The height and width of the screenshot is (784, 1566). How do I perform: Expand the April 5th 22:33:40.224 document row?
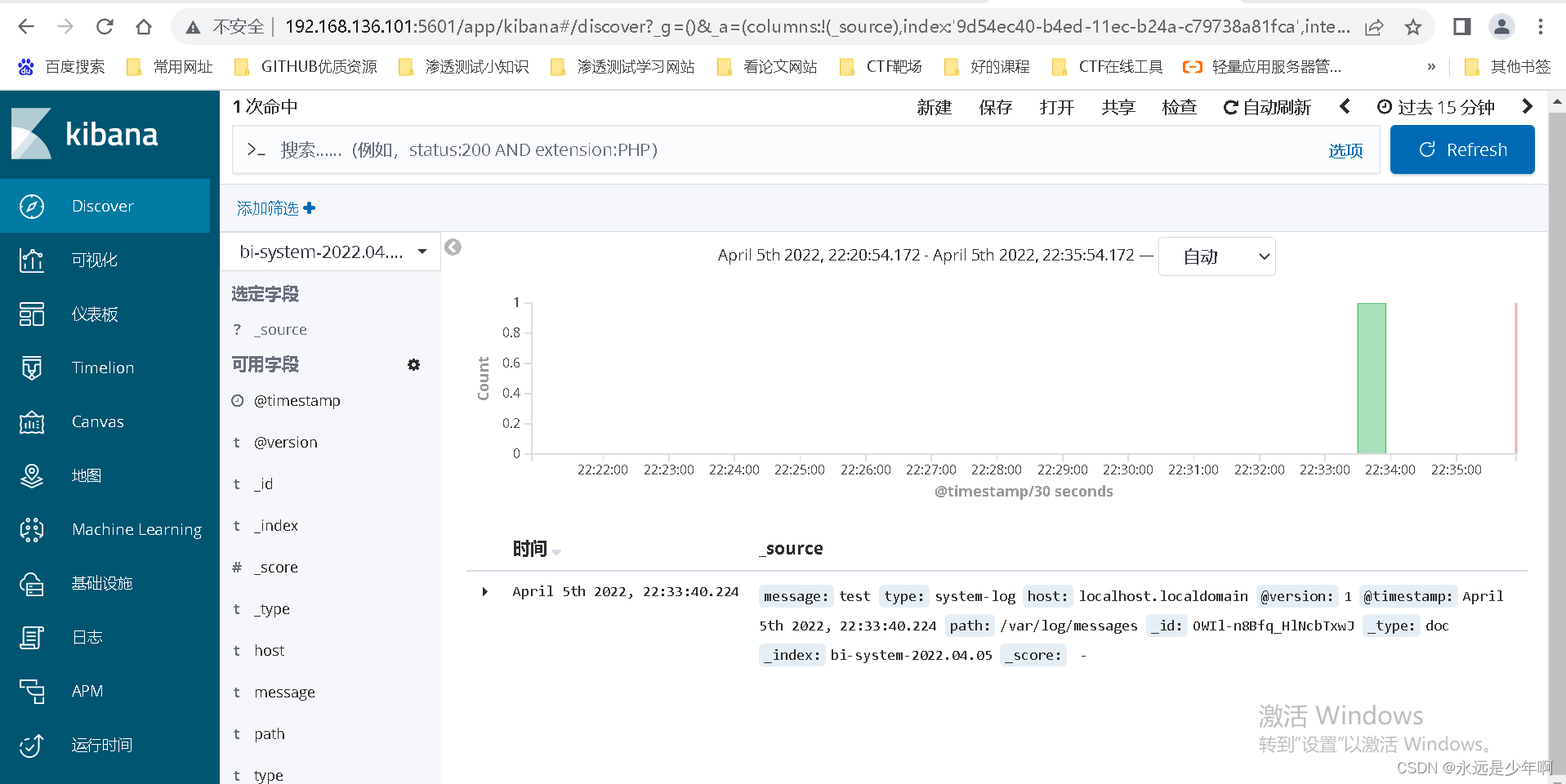tap(485, 591)
